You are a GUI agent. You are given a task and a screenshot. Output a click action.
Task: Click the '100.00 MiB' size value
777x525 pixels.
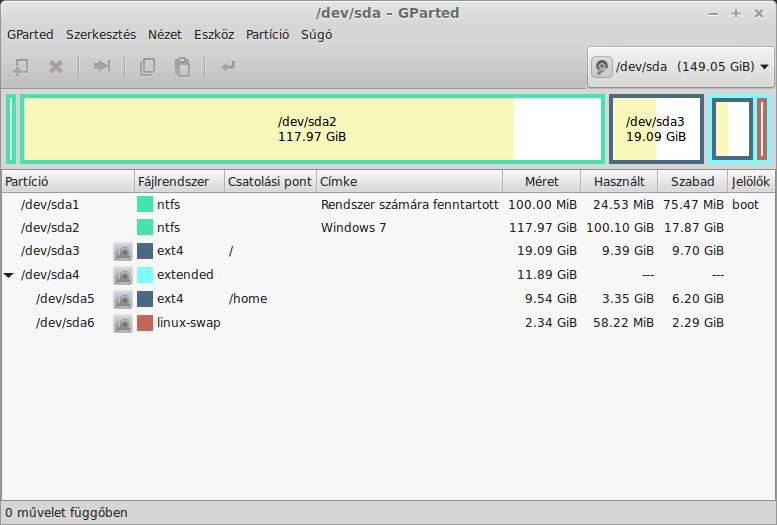click(x=543, y=204)
